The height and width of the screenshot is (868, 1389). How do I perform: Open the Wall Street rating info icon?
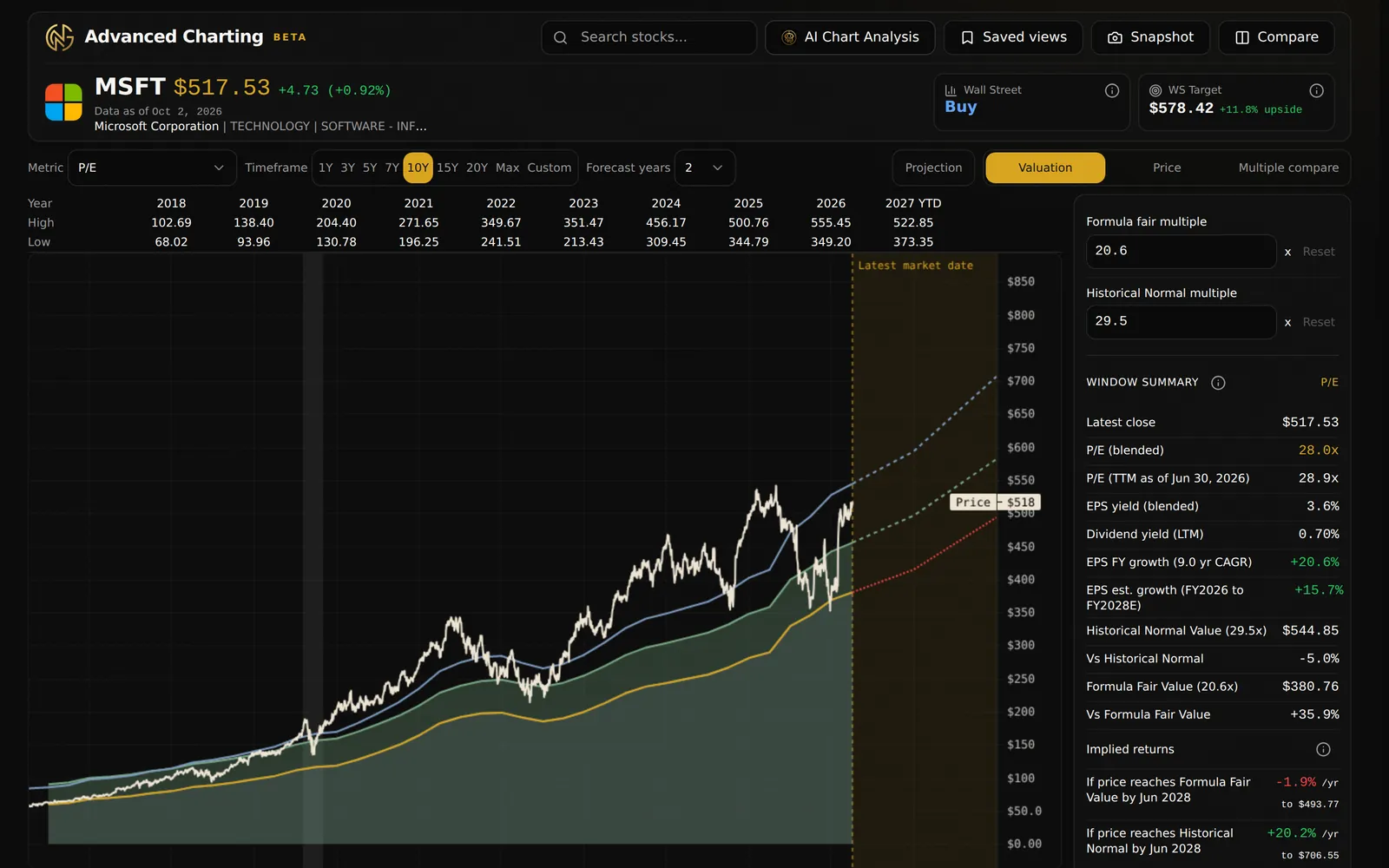1112,90
